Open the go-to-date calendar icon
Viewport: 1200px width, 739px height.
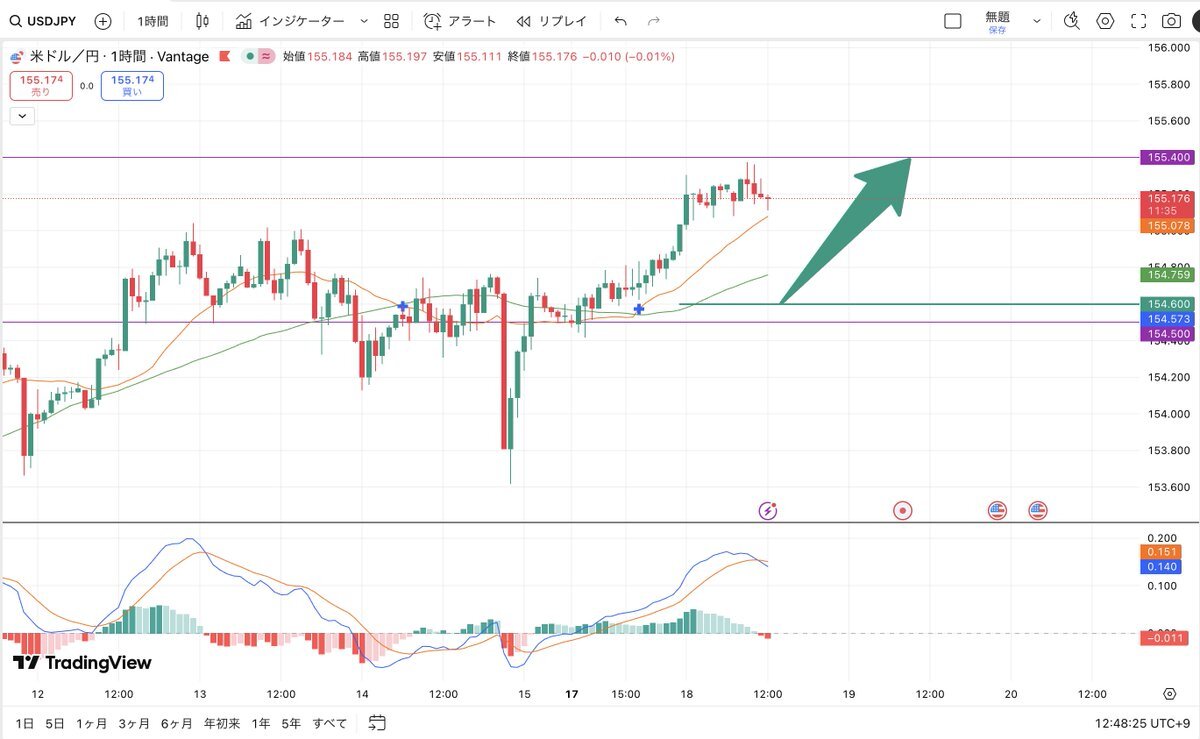tap(377, 722)
